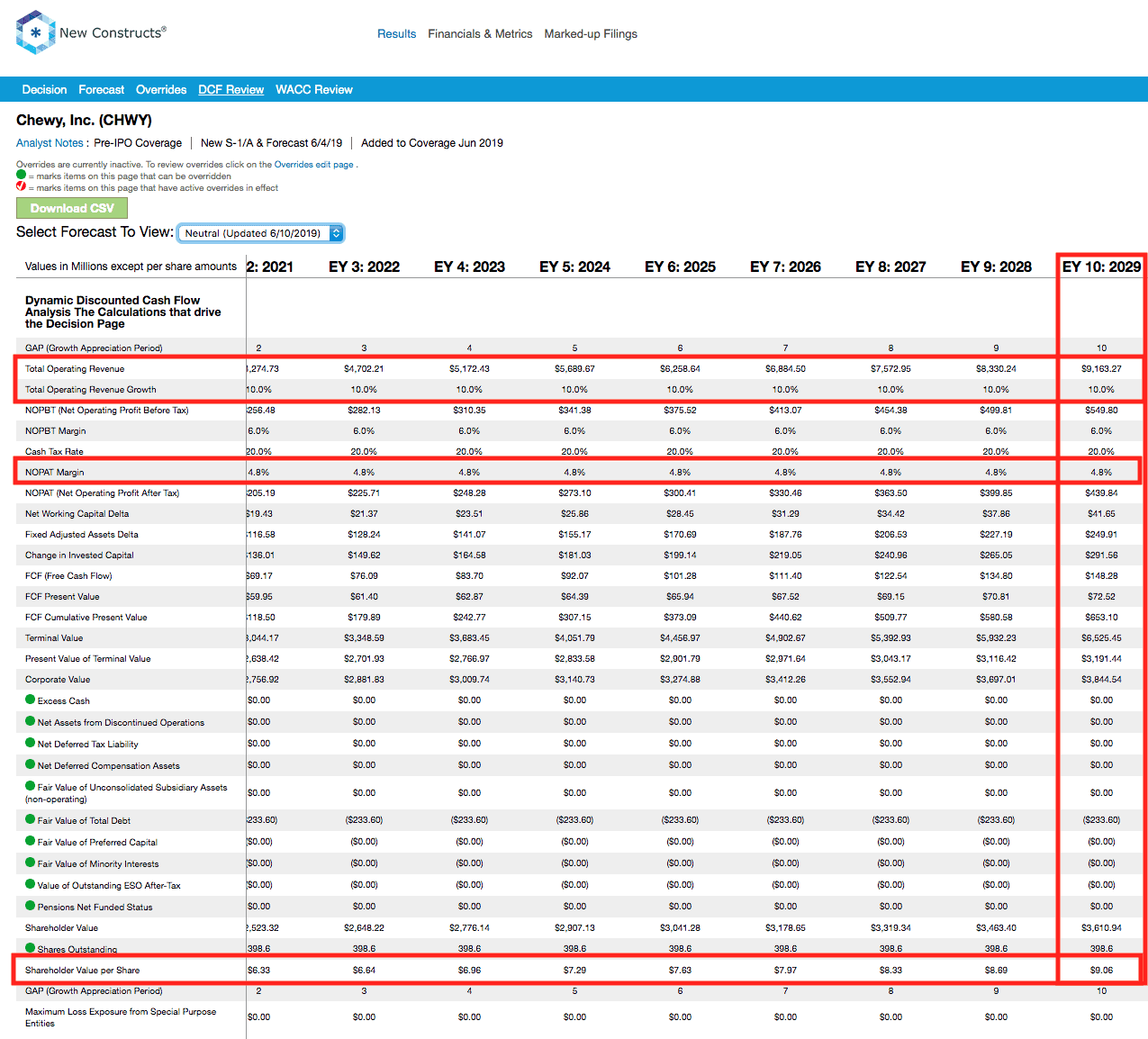Click Maximum Loss Exposure from Special Purpose Entities label
The width and height of the screenshot is (1148, 1039).
[121, 1017]
